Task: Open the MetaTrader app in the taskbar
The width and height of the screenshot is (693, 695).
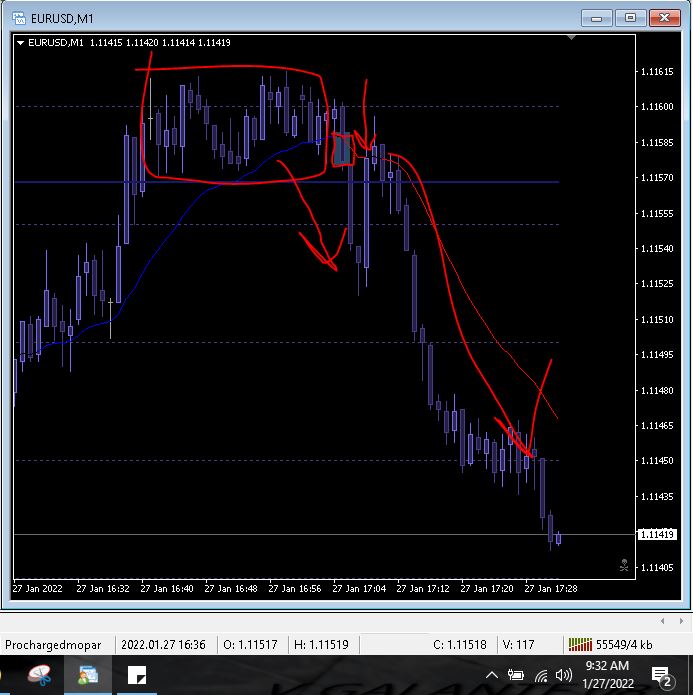Action: (x=88, y=675)
